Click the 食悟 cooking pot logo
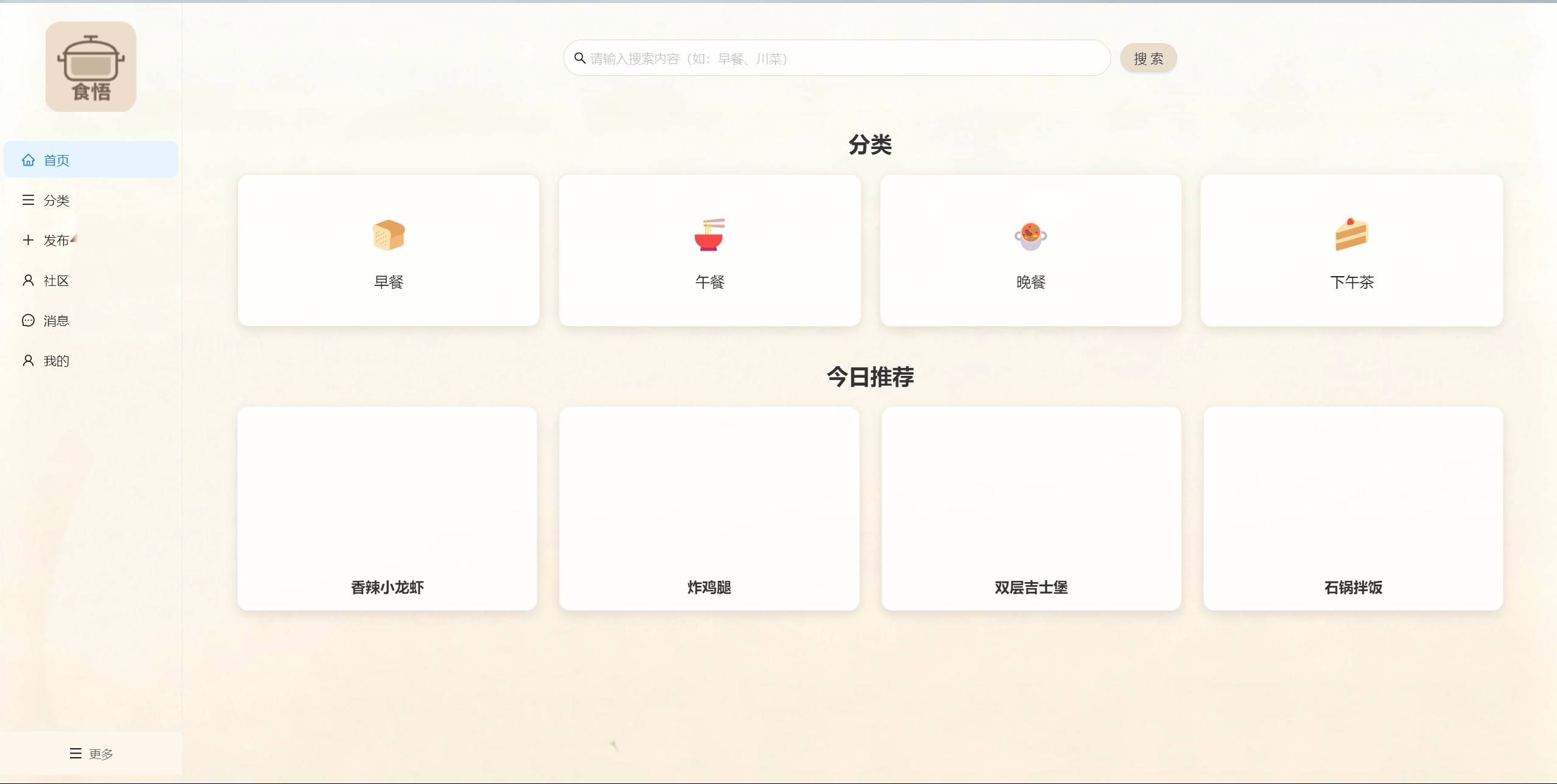The width and height of the screenshot is (1557, 784). coord(91,67)
